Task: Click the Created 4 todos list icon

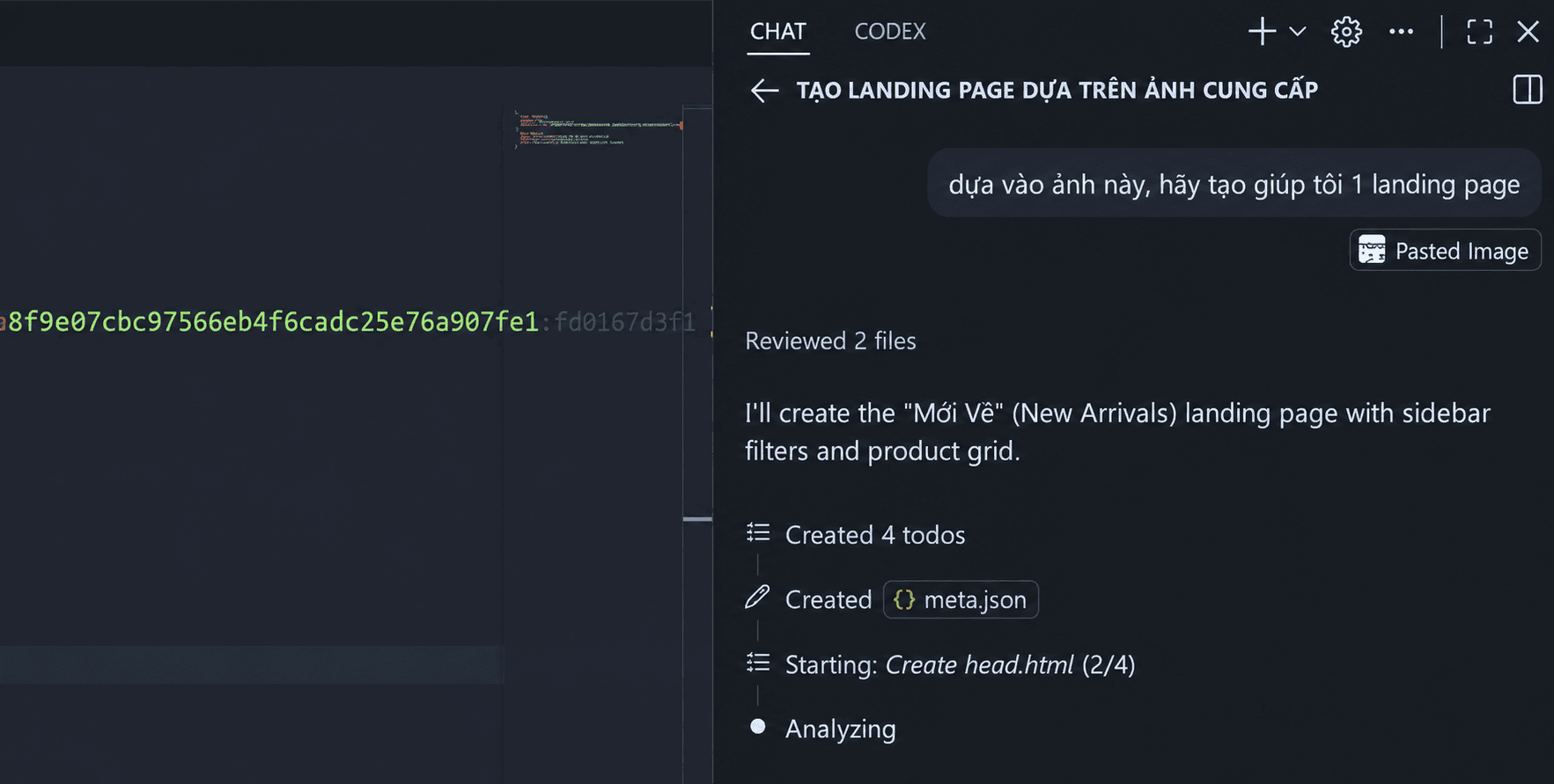Action: click(758, 532)
